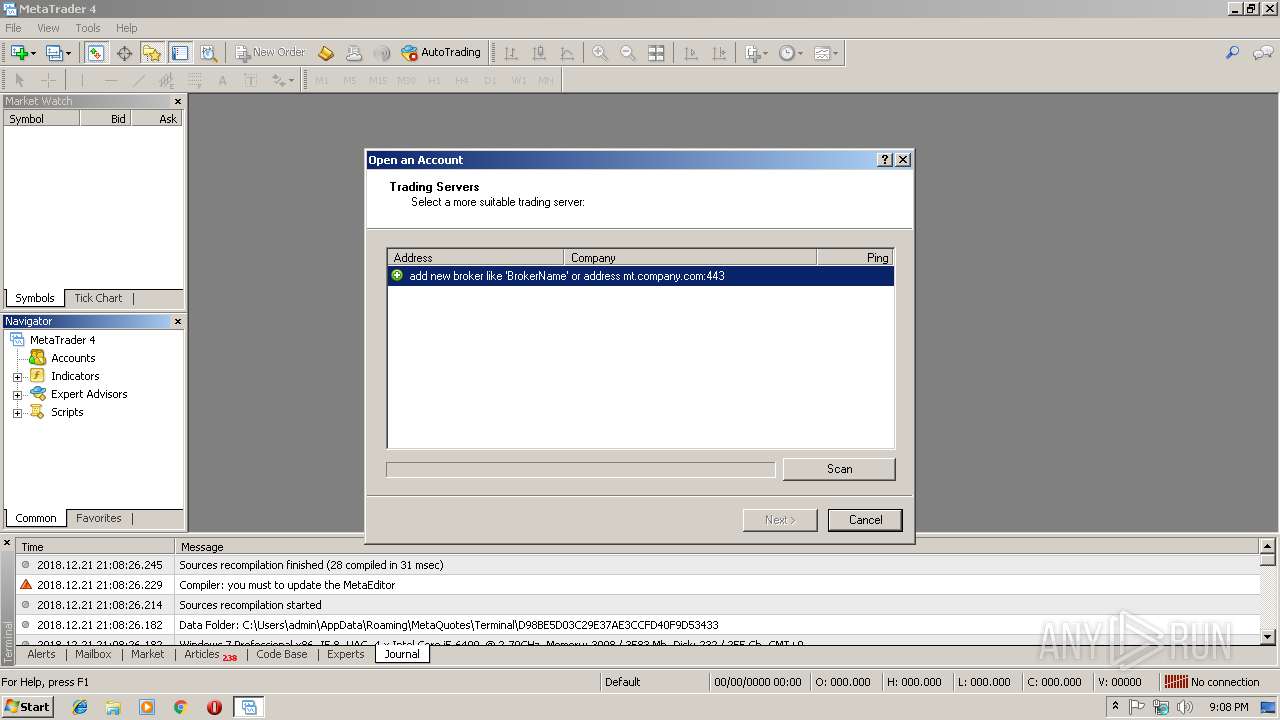Close the Navigator panel
1280x720 pixels.
pos(178,321)
